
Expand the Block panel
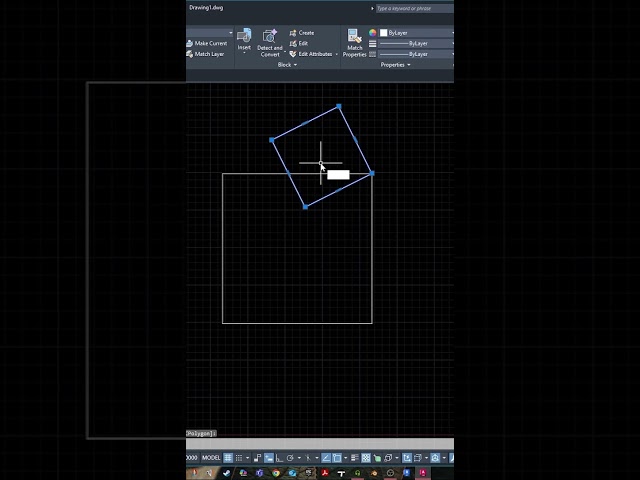click(287, 64)
